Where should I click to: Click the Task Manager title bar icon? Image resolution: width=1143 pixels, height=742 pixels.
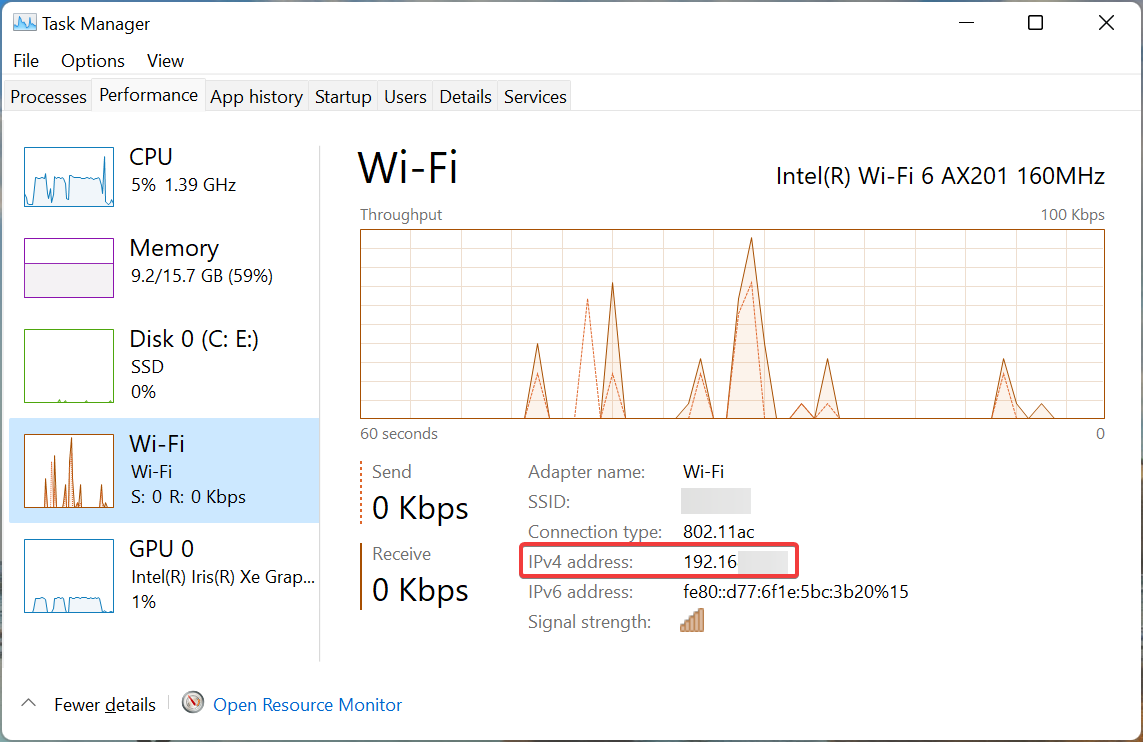25,23
